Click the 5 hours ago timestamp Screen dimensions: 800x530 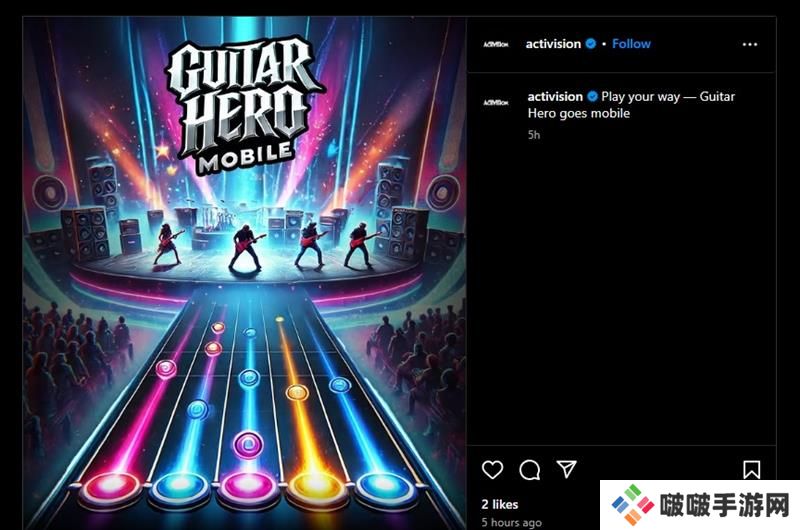point(512,522)
